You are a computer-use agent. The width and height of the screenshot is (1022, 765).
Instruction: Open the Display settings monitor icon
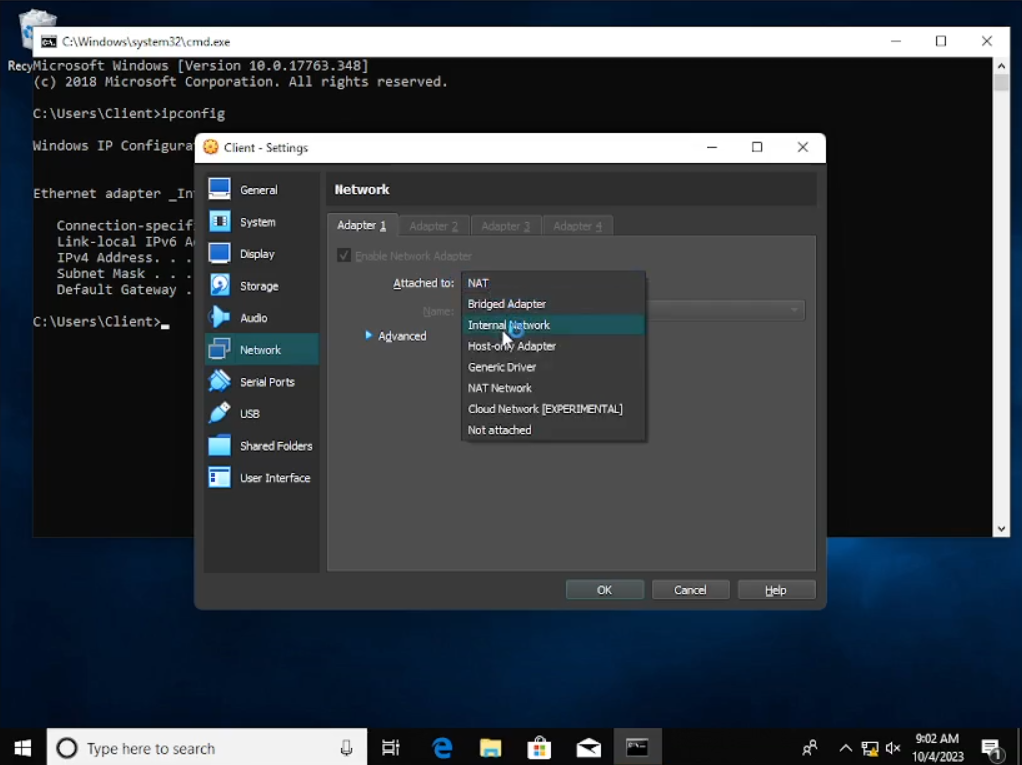coord(219,253)
